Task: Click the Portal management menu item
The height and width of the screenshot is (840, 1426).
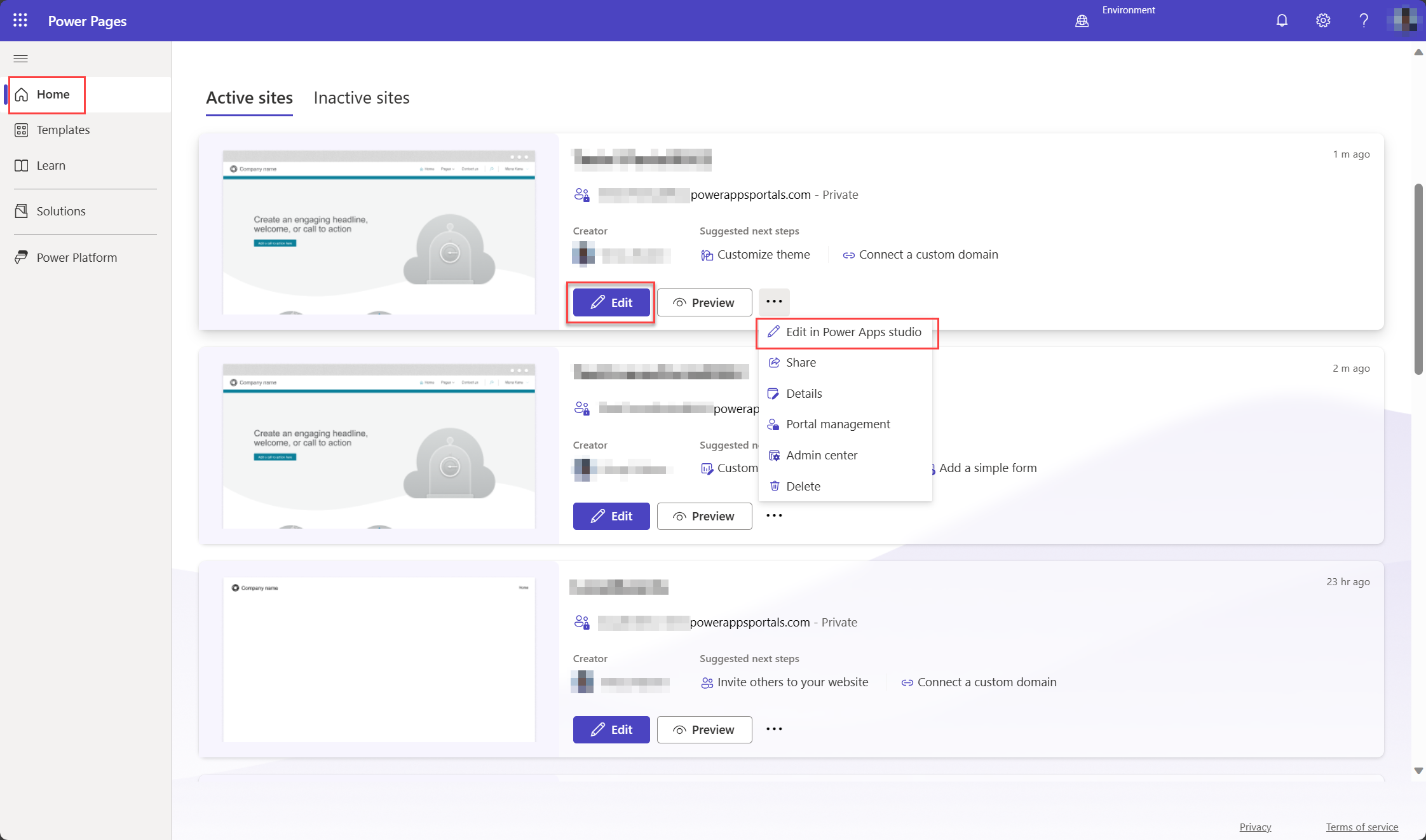Action: [838, 423]
